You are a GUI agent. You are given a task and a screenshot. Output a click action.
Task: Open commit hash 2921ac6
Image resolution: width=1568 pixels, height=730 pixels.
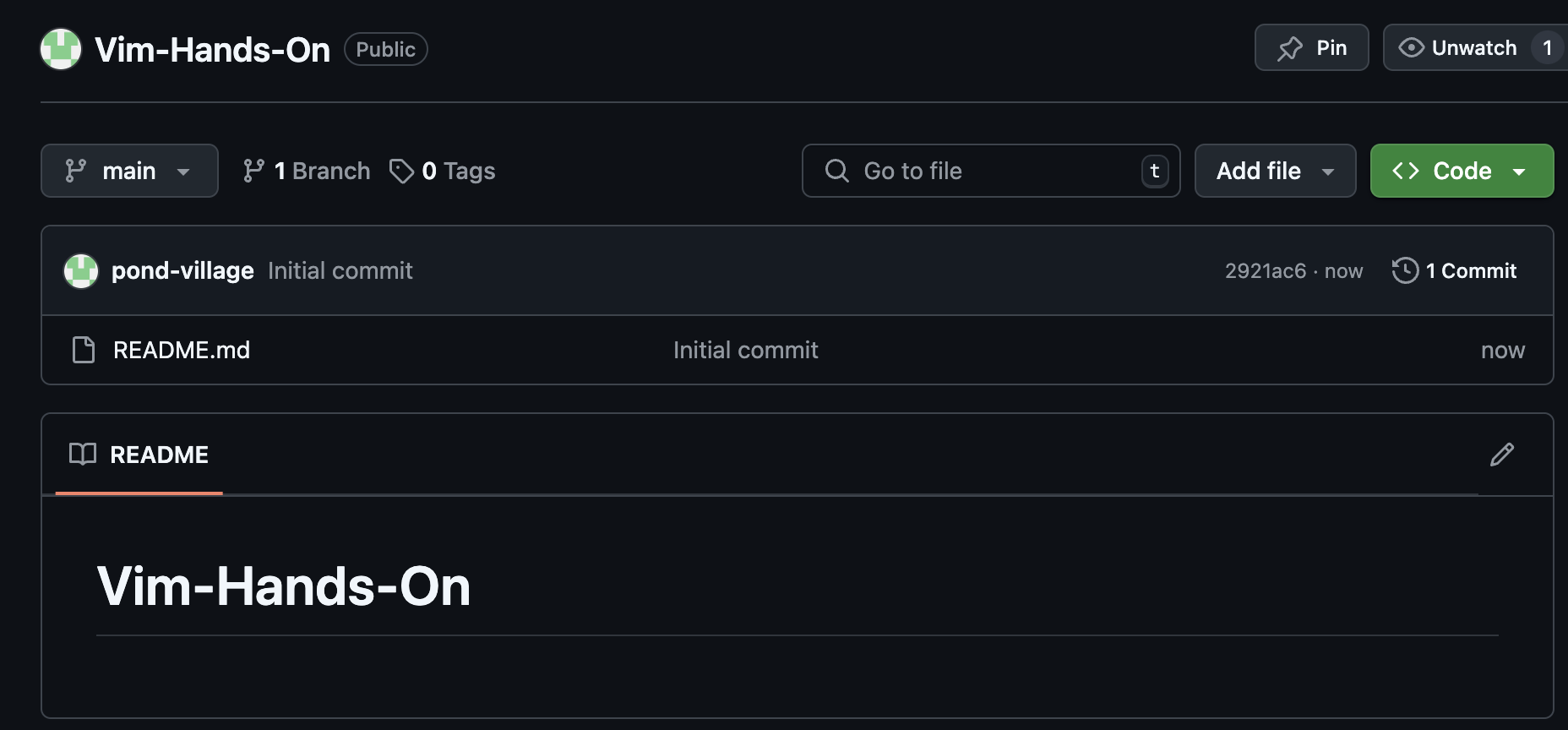tap(1266, 271)
